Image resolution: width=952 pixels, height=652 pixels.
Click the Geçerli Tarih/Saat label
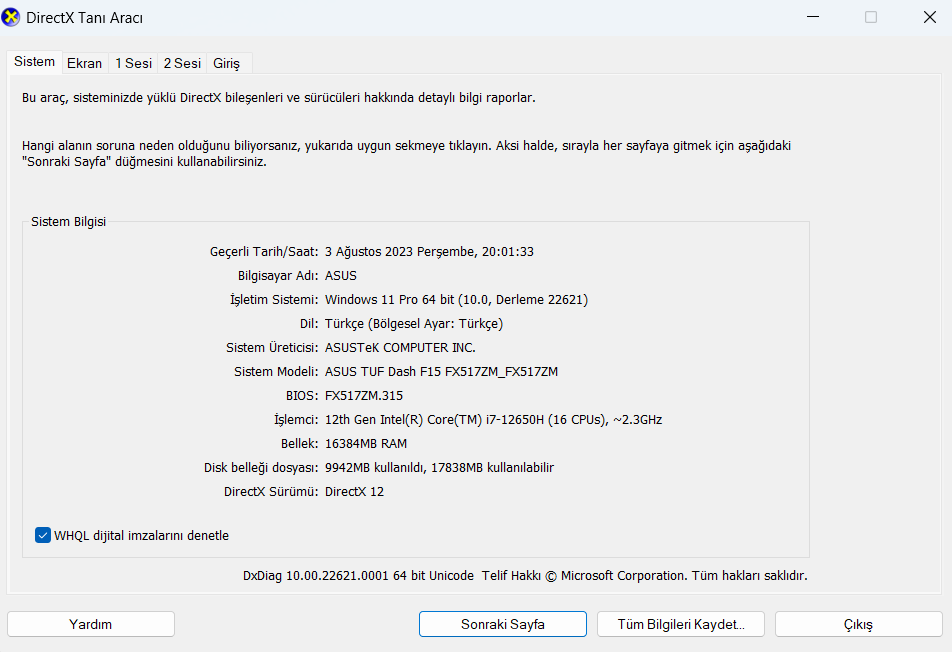[x=264, y=251]
